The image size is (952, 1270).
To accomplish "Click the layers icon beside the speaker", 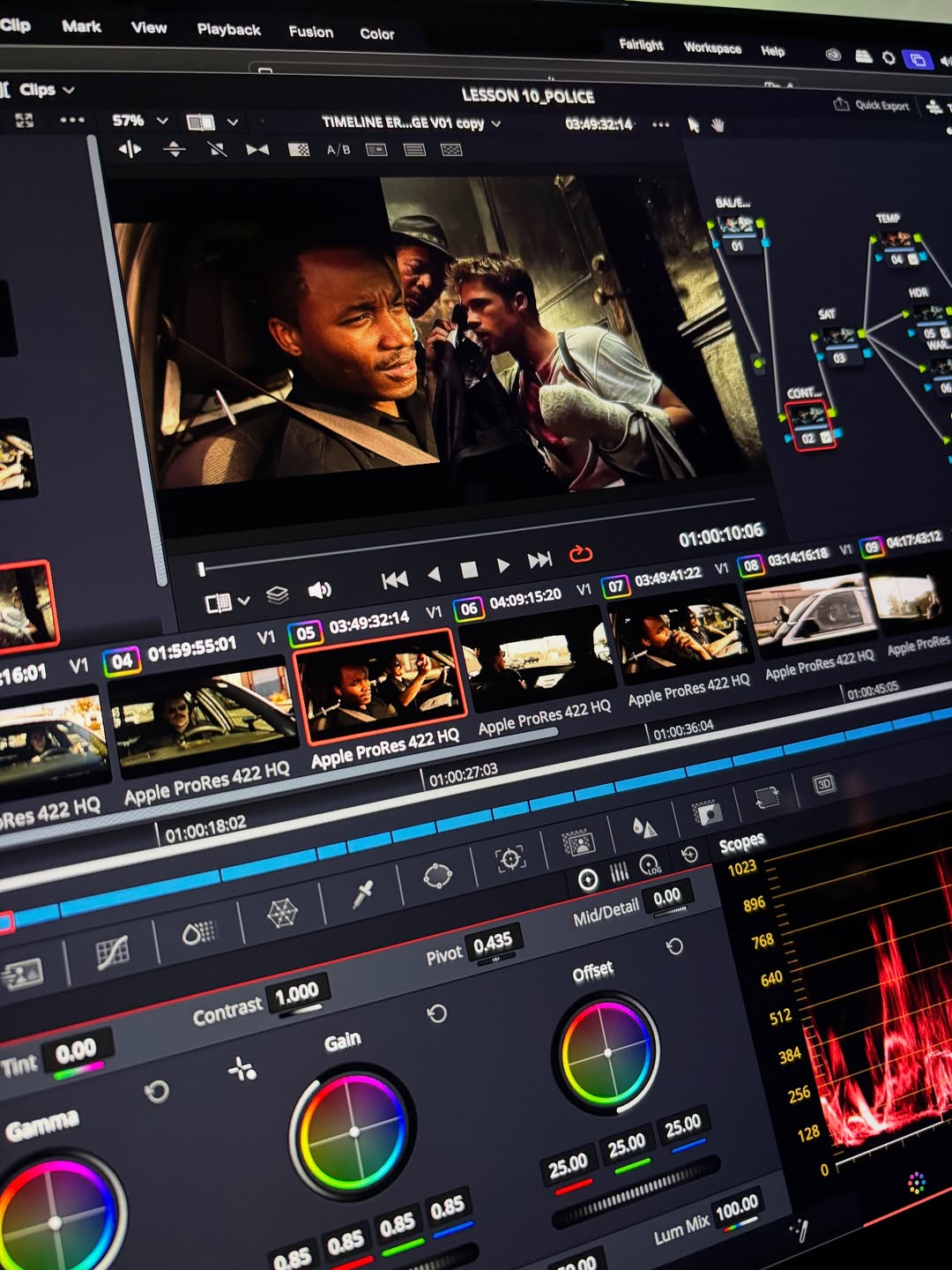I will pos(278,595).
